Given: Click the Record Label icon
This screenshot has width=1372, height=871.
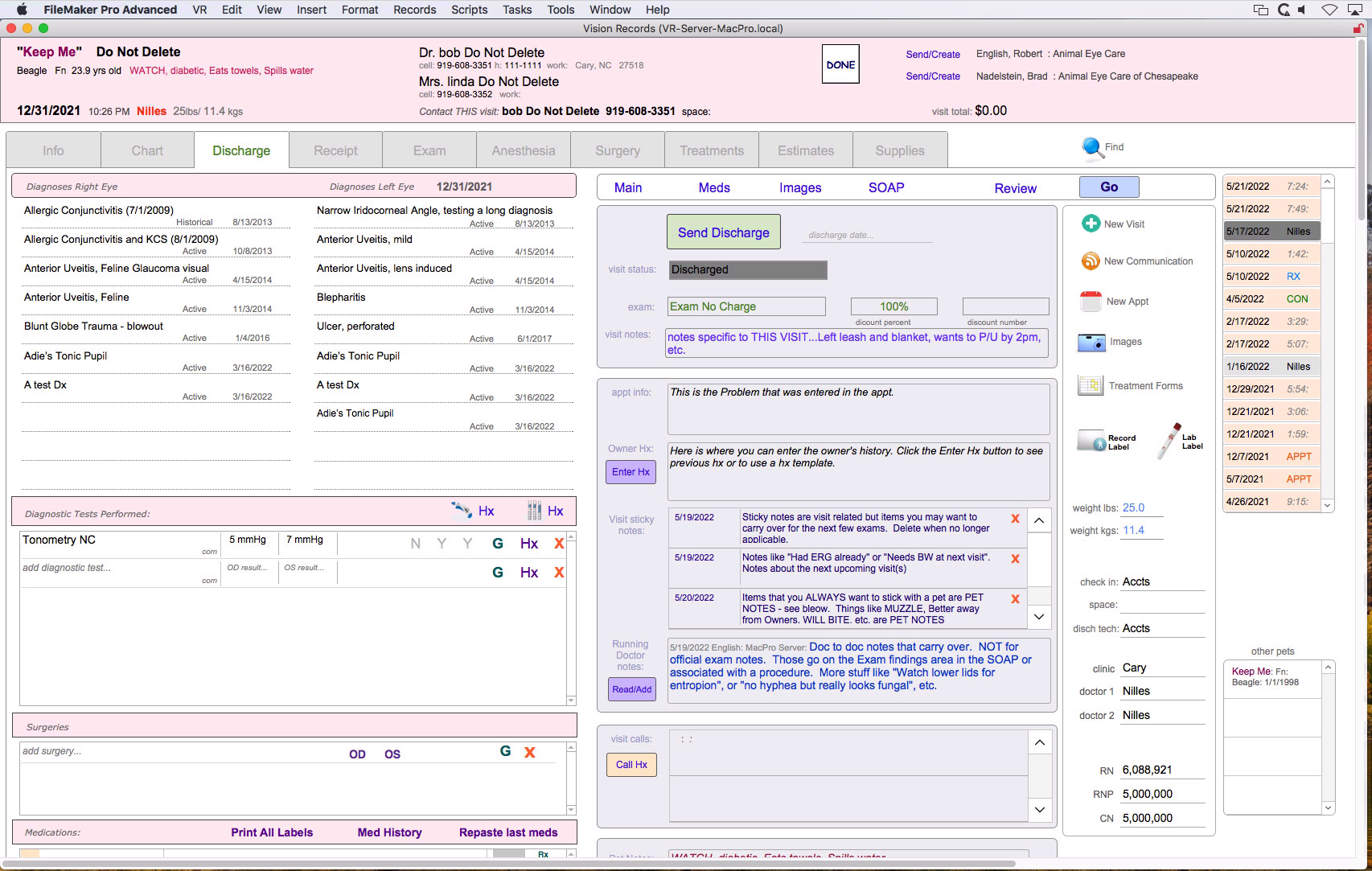Looking at the screenshot, I should click(x=1091, y=441).
